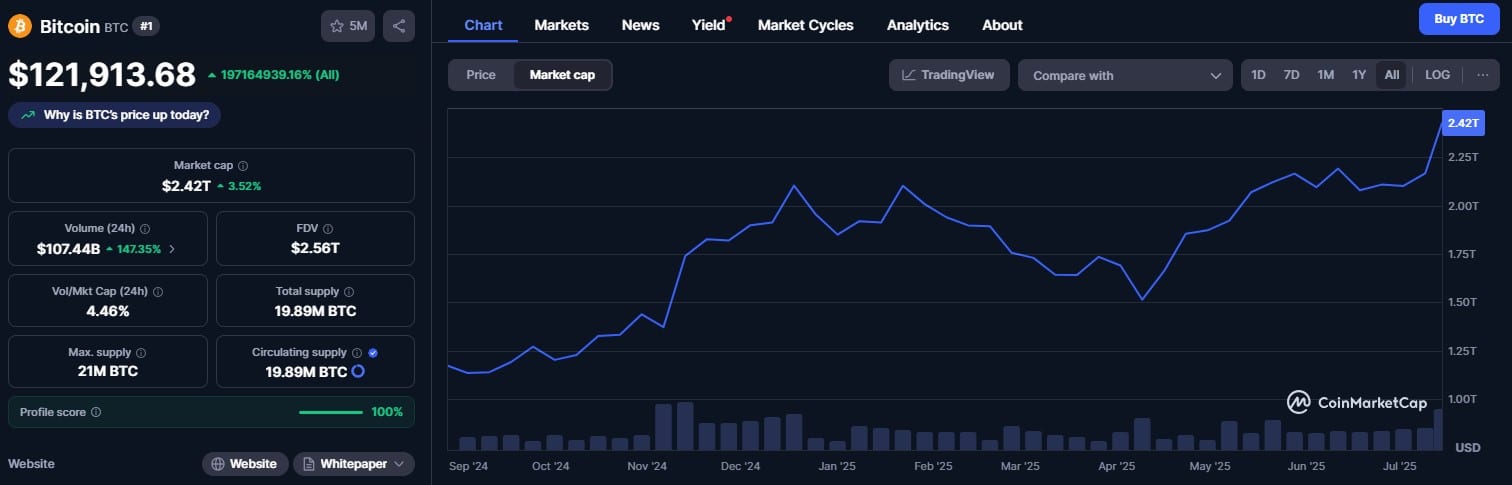Open the Market Cycles tab
Image resolution: width=1512 pixels, height=485 pixels.
coord(805,25)
